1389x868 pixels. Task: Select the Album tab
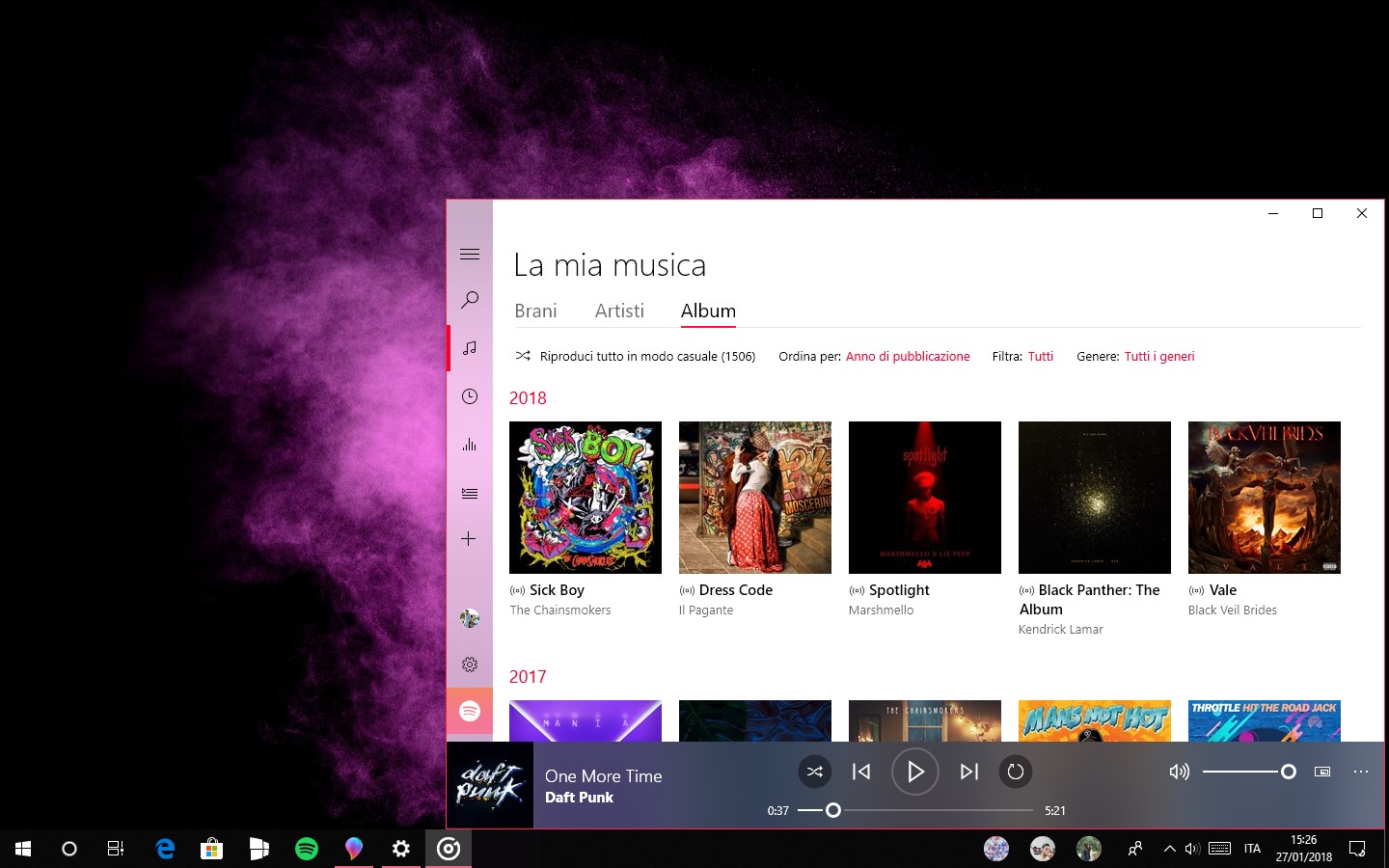[708, 311]
